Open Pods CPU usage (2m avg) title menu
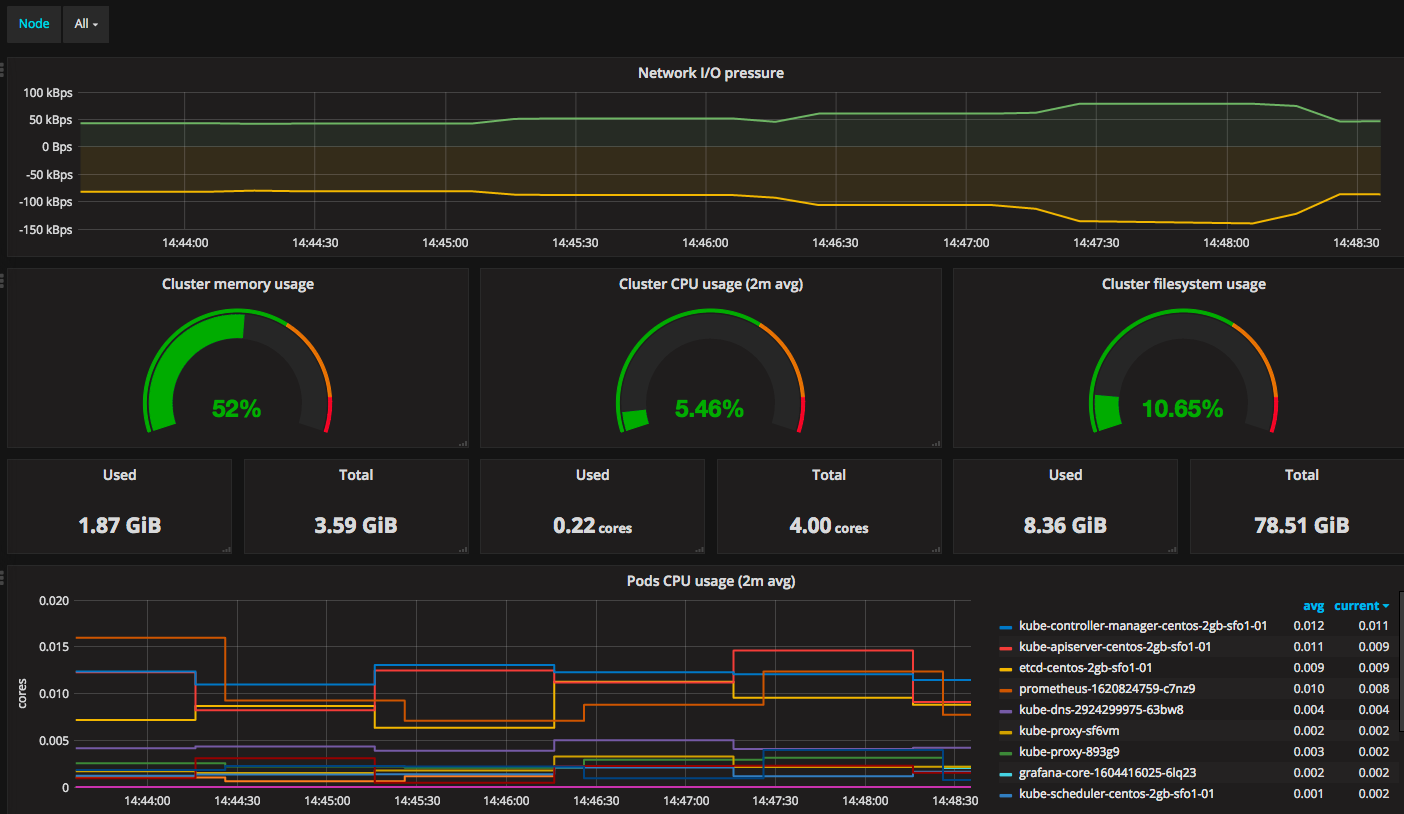Viewport: 1404px width, 814px height. pyautogui.click(x=710, y=581)
